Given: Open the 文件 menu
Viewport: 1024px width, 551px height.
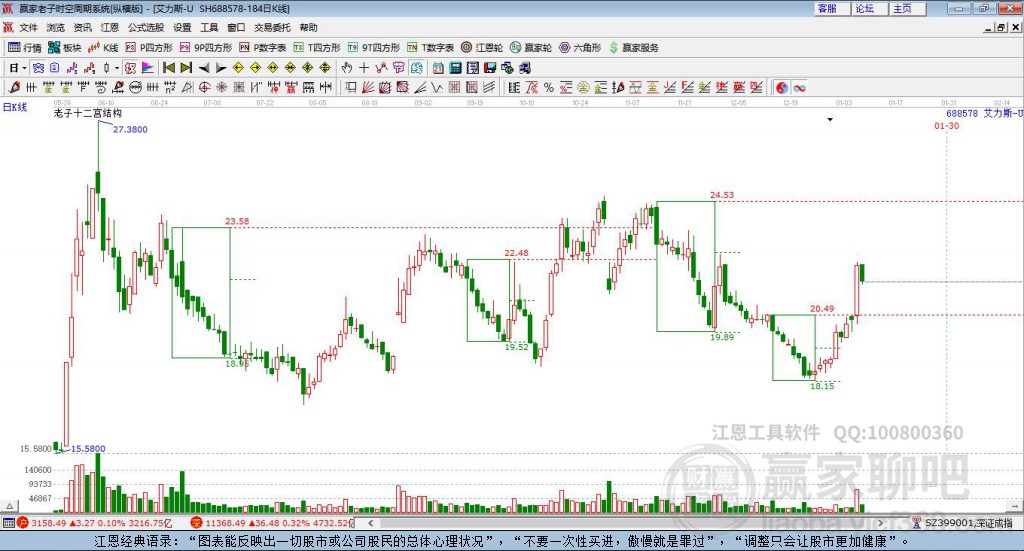Looking at the screenshot, I should [x=28, y=27].
